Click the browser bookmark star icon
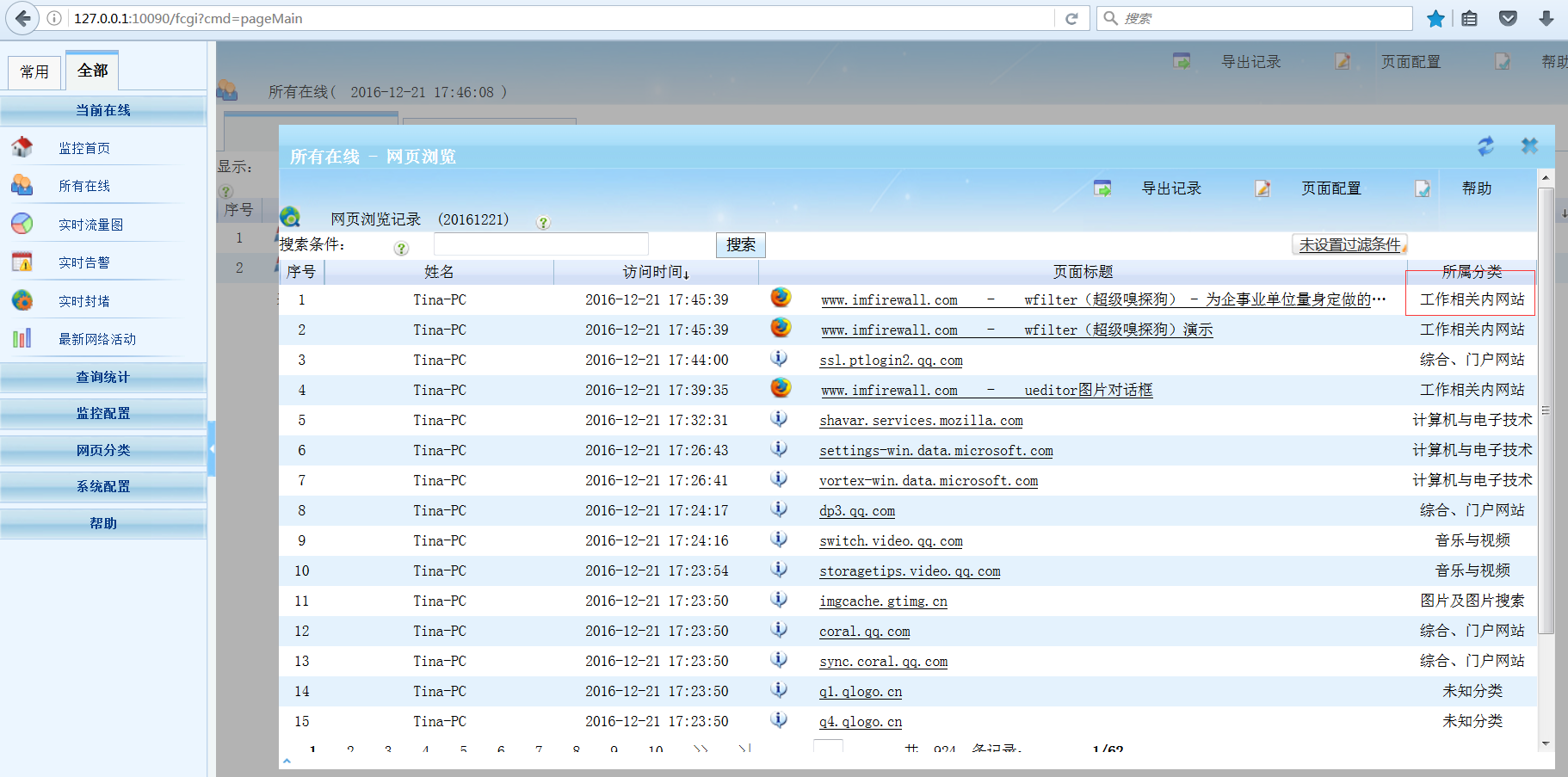Viewport: 1568px width, 777px height. point(1435,18)
